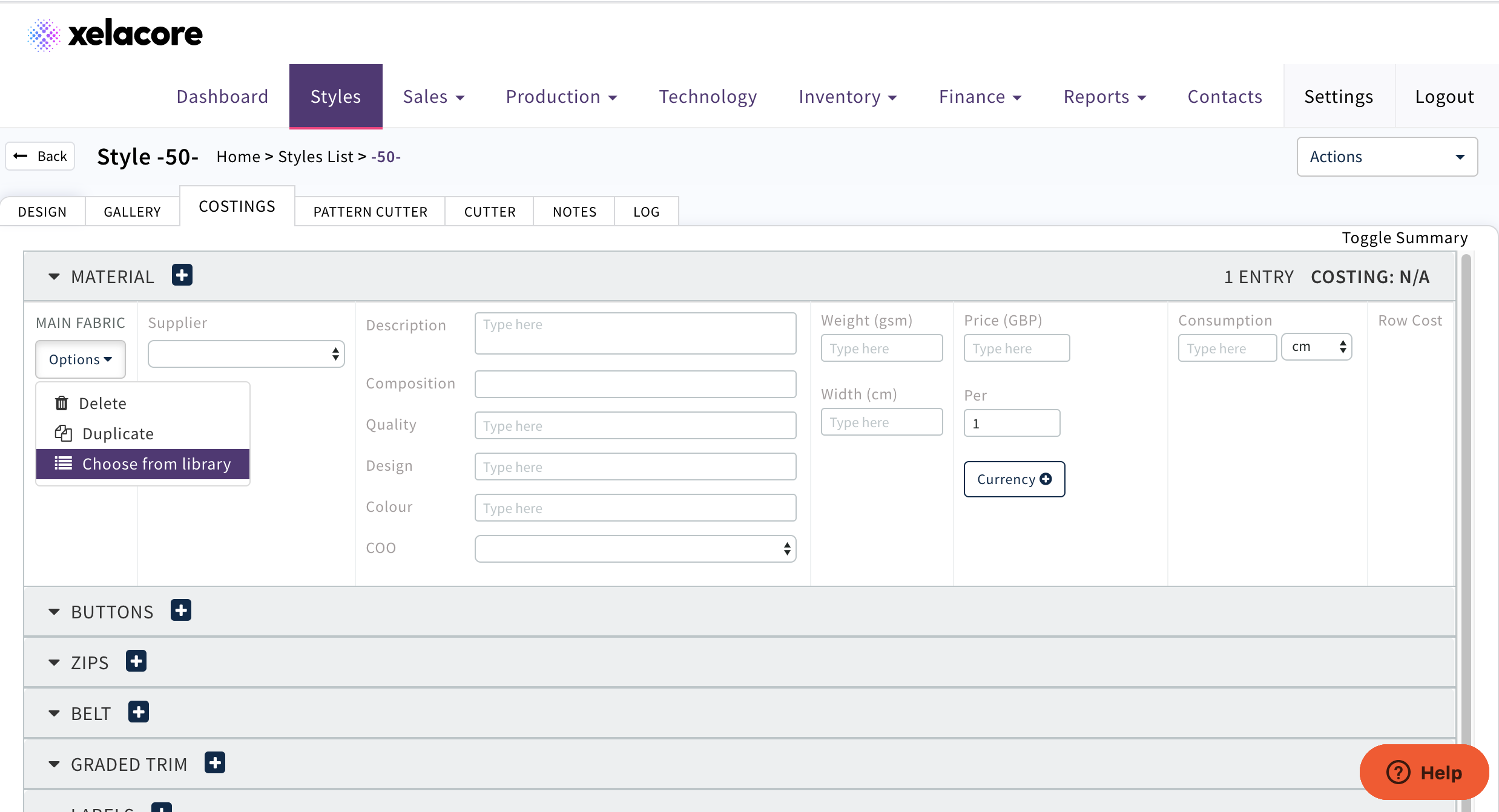The image size is (1499, 812).
Task: Switch to the Pattern Cutter tab
Action: point(370,212)
